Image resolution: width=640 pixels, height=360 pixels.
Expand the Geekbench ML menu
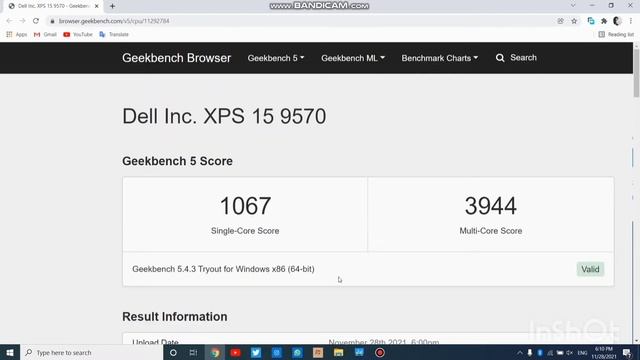coord(353,58)
